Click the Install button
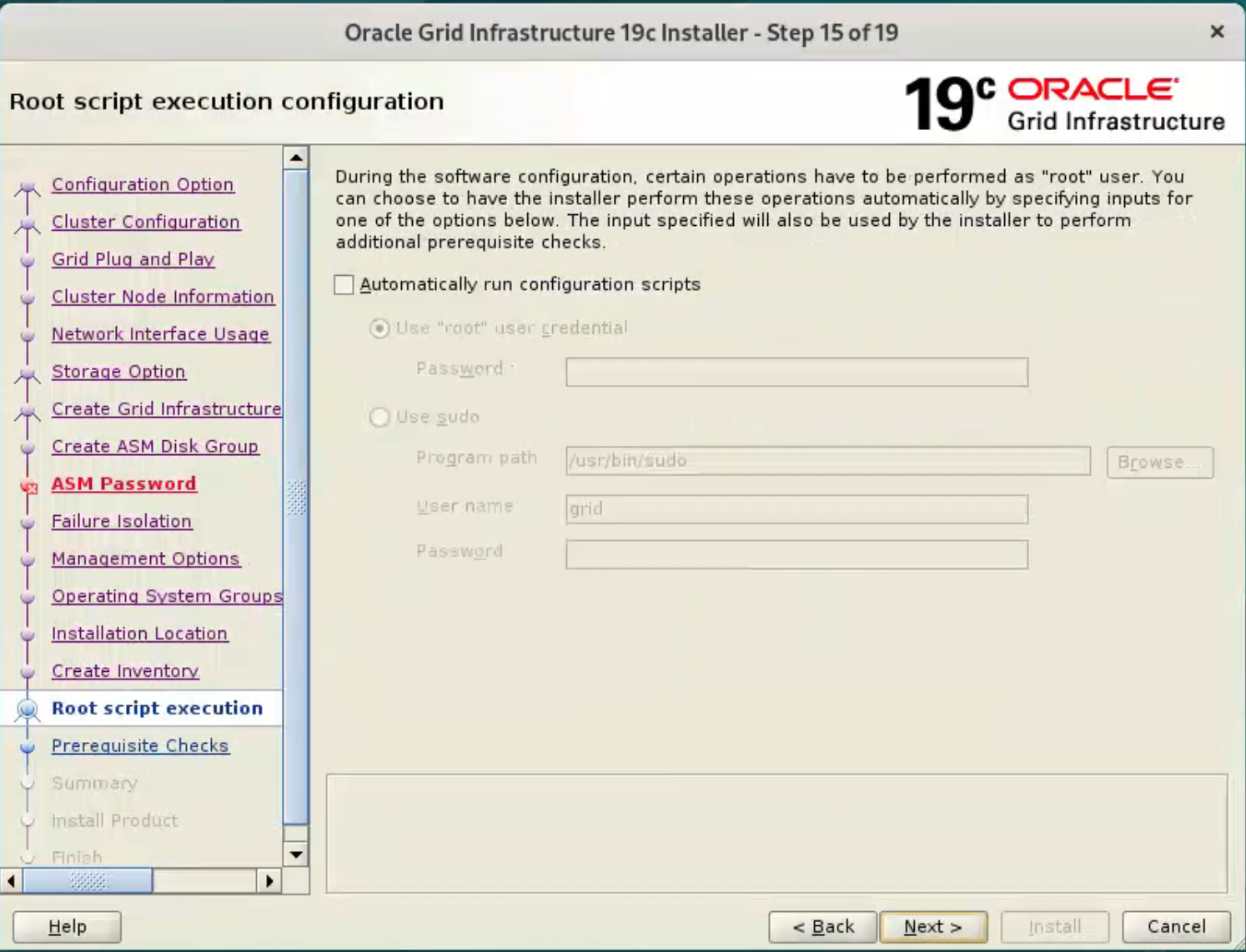The image size is (1246, 952). 1054,926
